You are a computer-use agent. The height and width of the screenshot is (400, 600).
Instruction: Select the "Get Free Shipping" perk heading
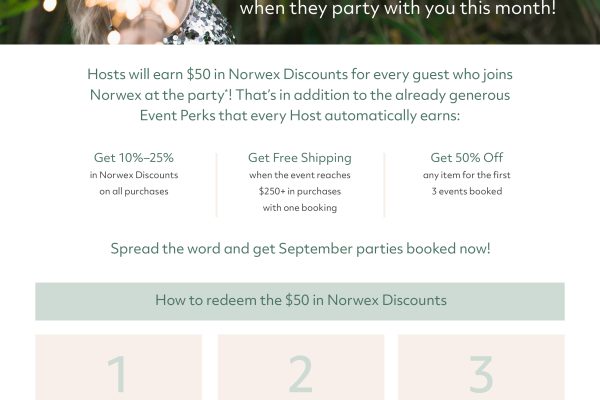(x=300, y=158)
